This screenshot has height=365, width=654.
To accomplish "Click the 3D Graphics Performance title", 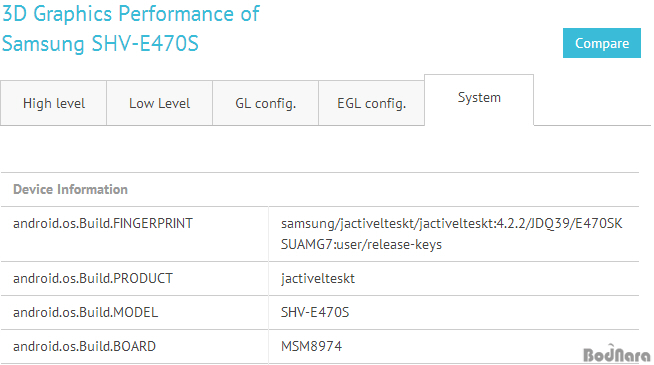I will (131, 14).
